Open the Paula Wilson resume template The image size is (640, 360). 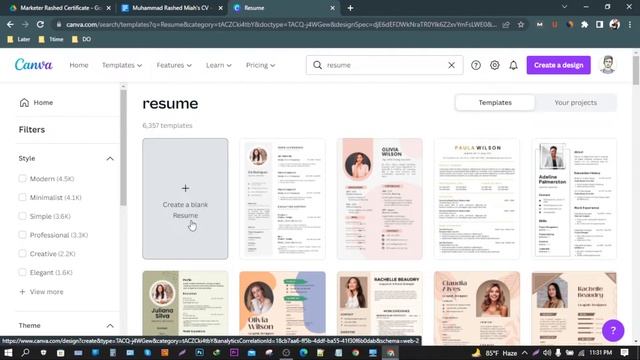click(477, 199)
